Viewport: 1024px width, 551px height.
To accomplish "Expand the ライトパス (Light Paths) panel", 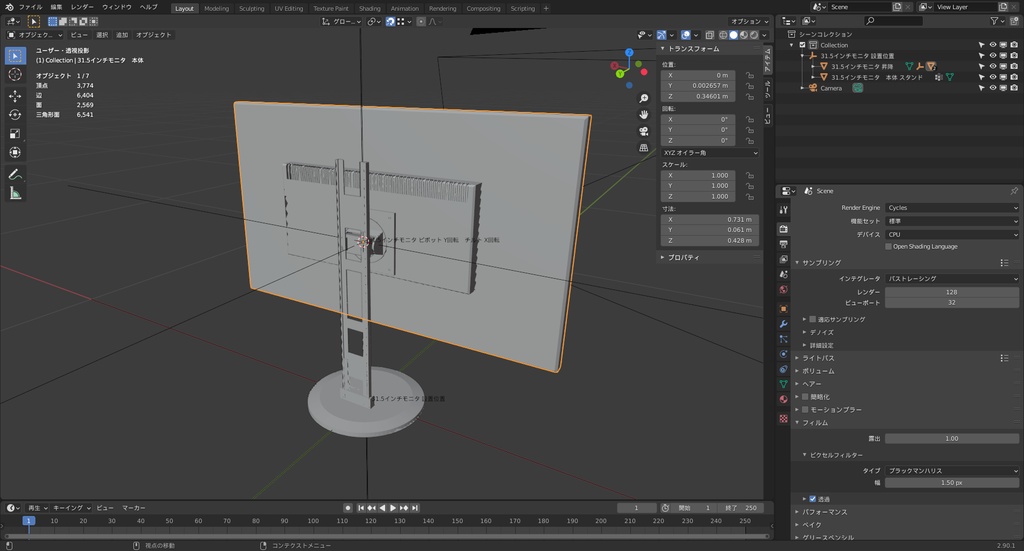I will [x=820, y=358].
